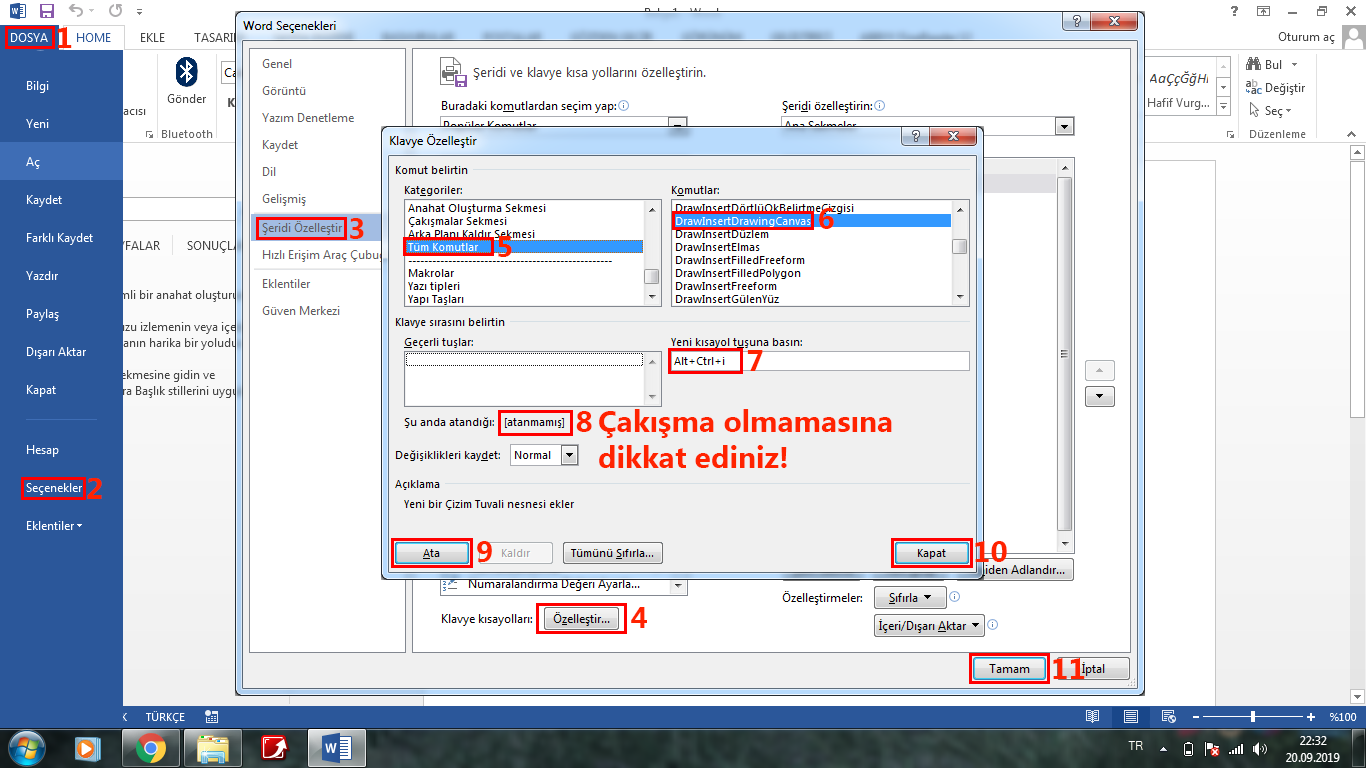
Task: Click the İptal button
Action: [1093, 669]
